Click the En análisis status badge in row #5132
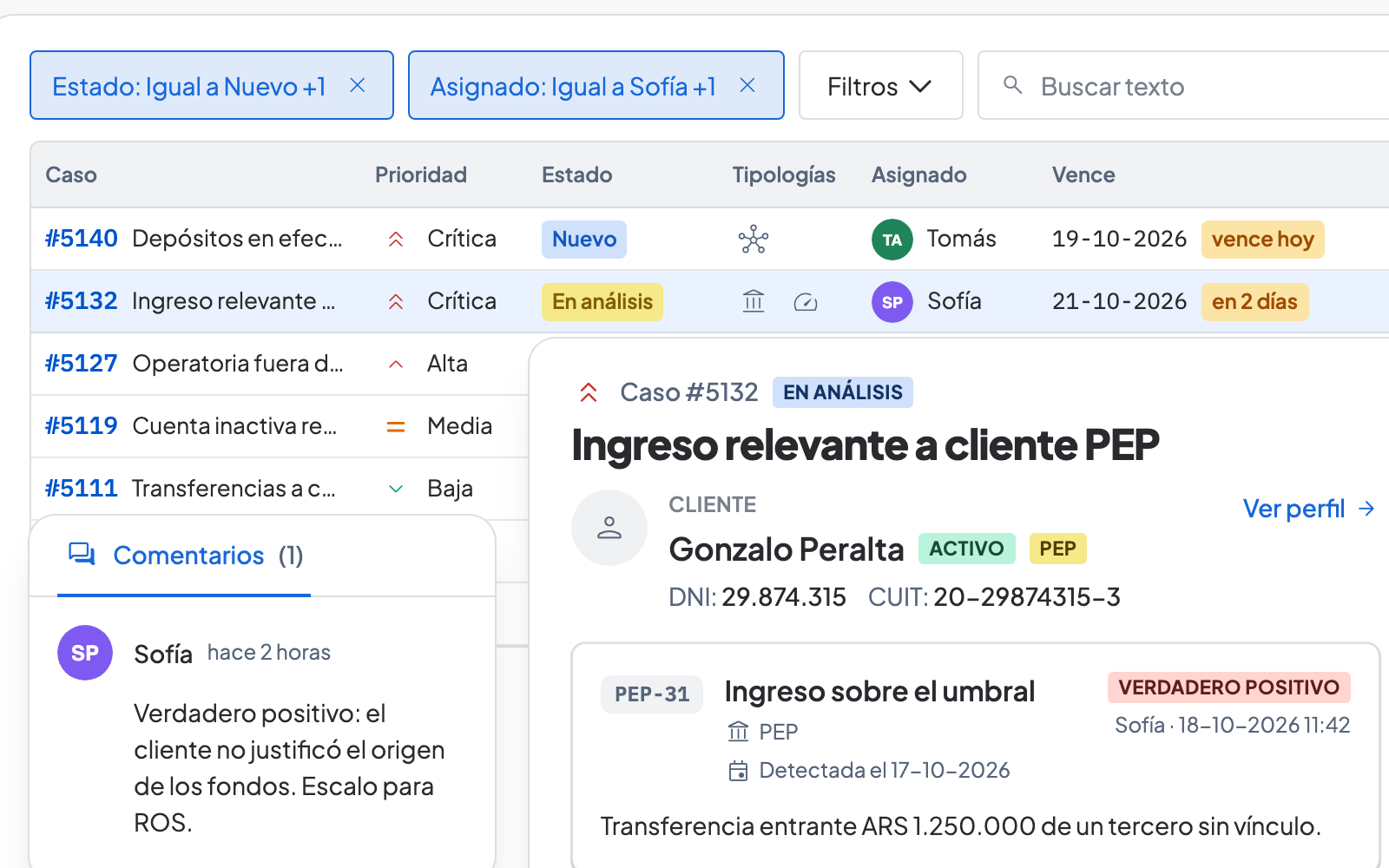Image resolution: width=1389 pixels, height=868 pixels. pyautogui.click(x=602, y=302)
